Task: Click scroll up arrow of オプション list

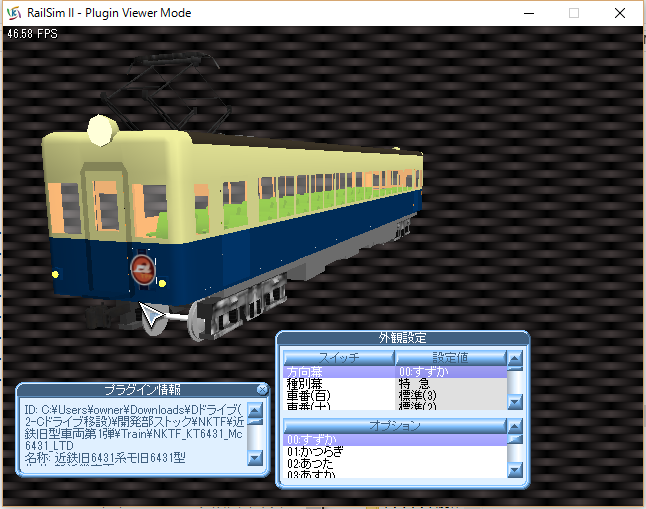Action: 515,426
